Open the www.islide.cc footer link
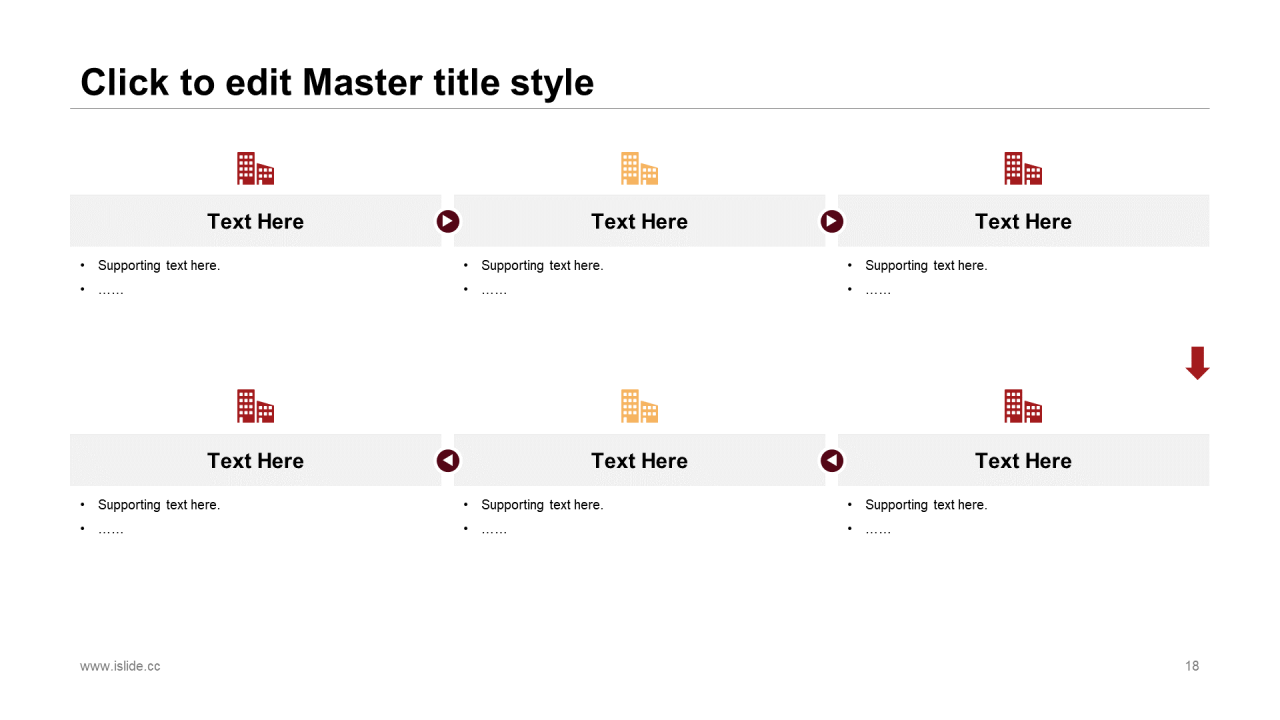This screenshot has width=1280, height=720. (120, 666)
